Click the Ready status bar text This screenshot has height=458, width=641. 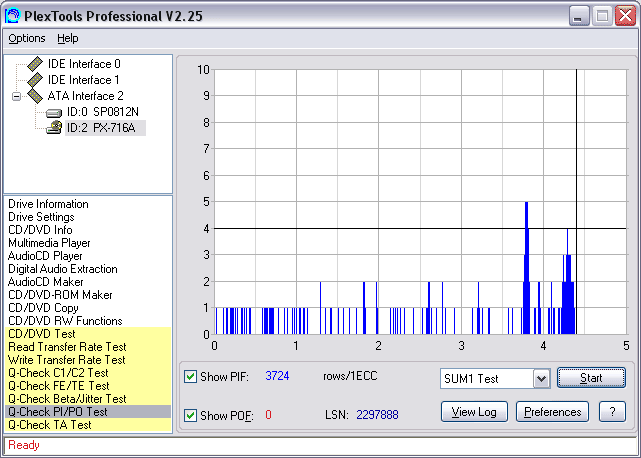coord(24,445)
